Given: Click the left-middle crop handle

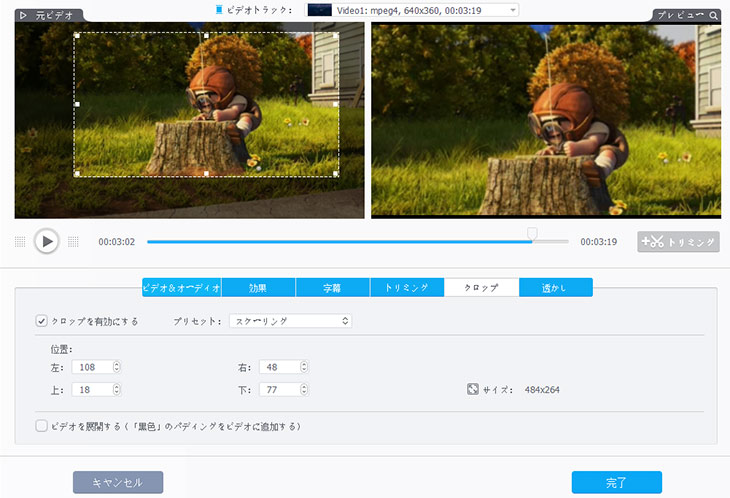Looking at the screenshot, I should 77,104.
